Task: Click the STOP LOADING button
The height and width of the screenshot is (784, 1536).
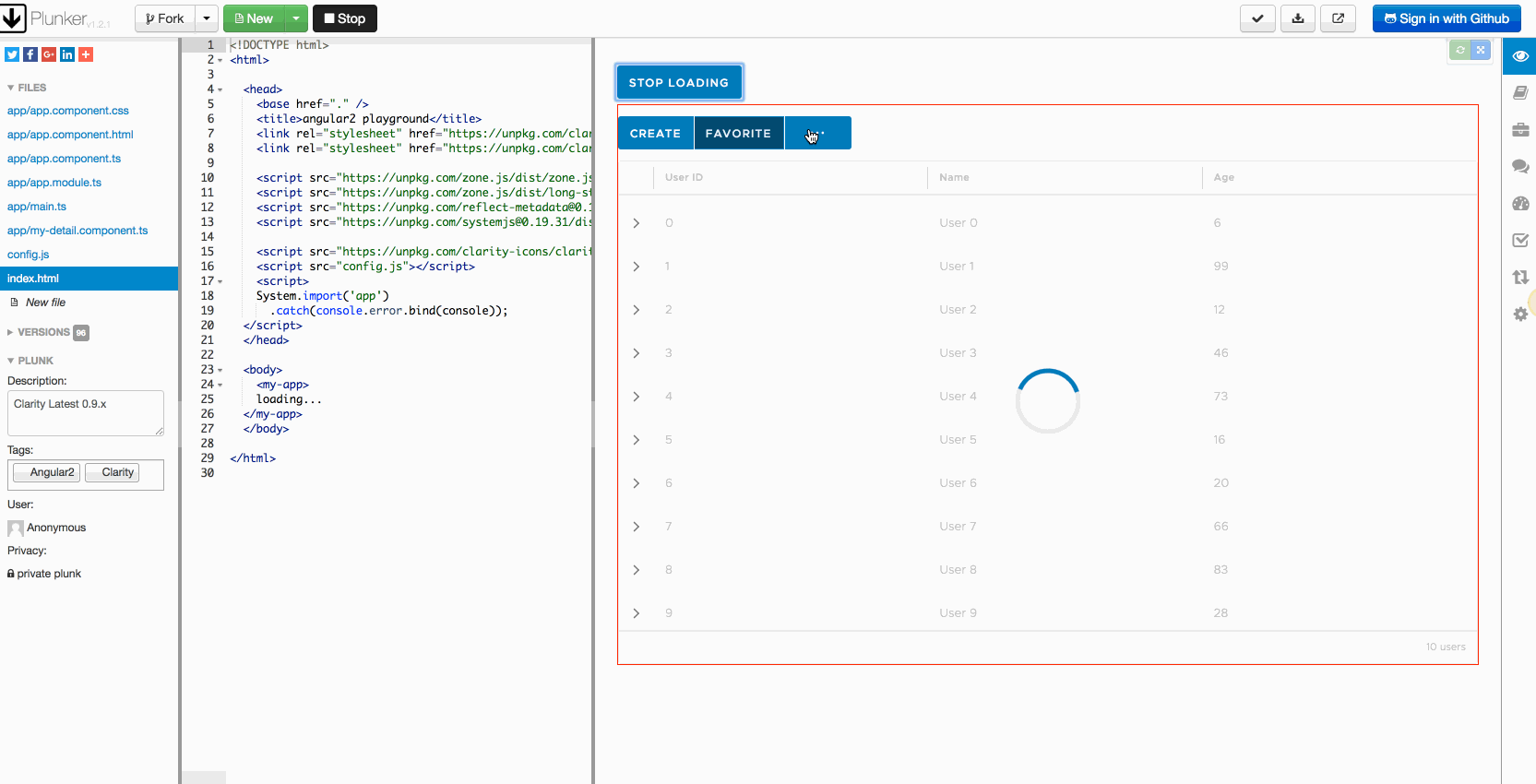Action: (679, 83)
